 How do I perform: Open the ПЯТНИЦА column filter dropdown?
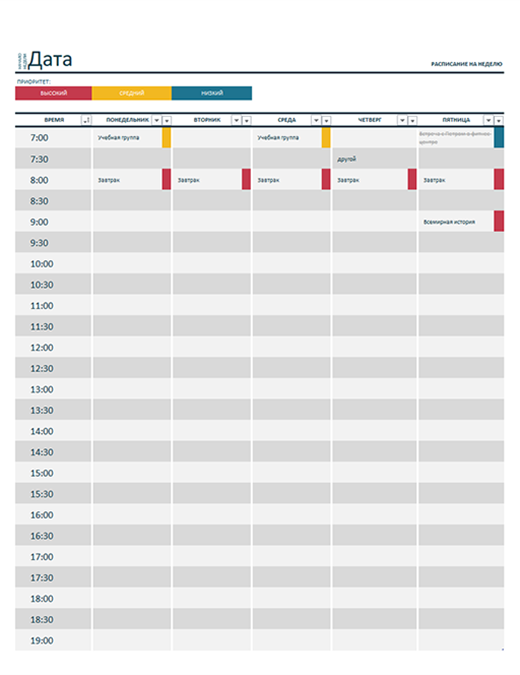point(488,121)
